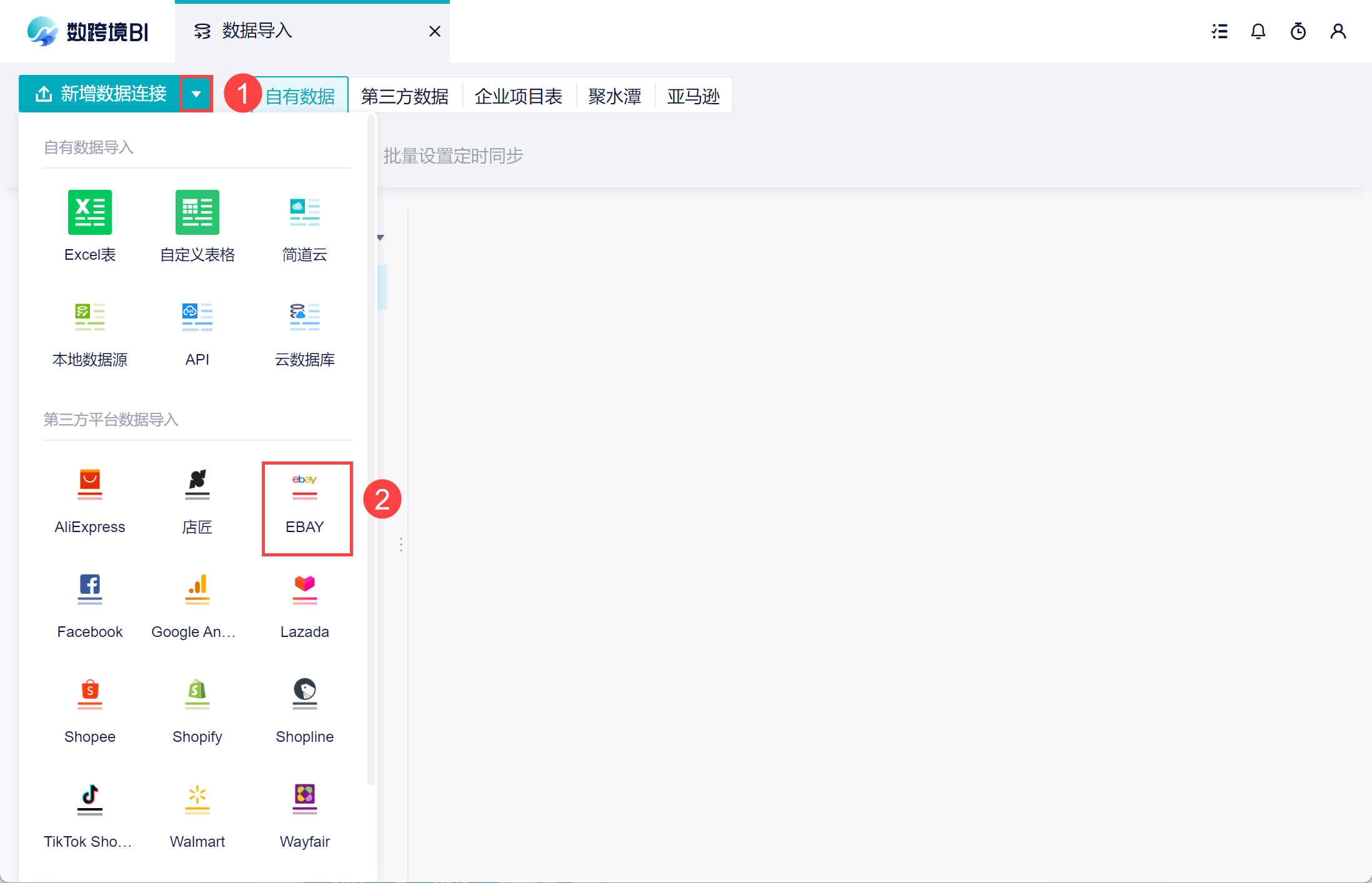The width and height of the screenshot is (1372, 883).
Task: Select the 云数据库 cloud database icon
Action: pos(304,318)
